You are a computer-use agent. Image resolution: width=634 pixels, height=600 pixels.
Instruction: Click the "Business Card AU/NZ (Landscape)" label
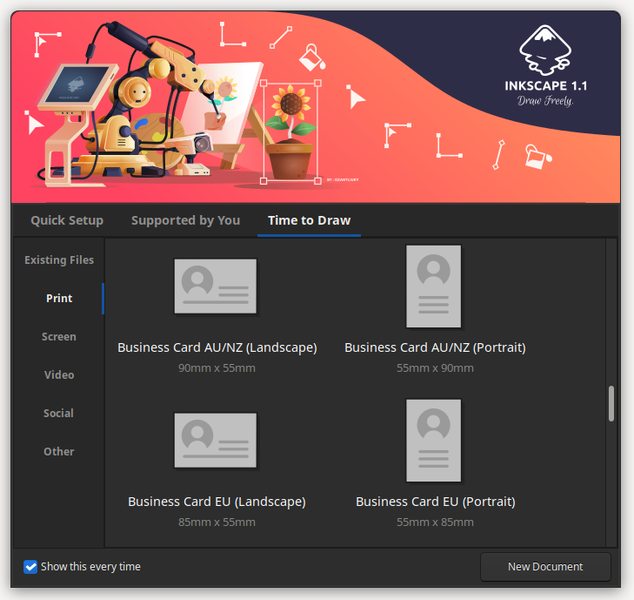click(217, 348)
